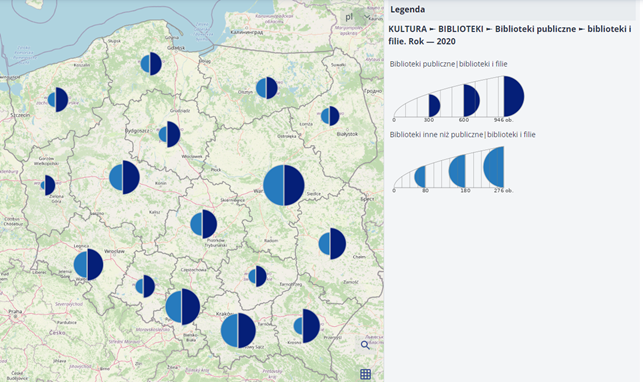Click the light-blue 276 ob. legend semicircle
The width and height of the screenshot is (643, 382).
coord(494,167)
